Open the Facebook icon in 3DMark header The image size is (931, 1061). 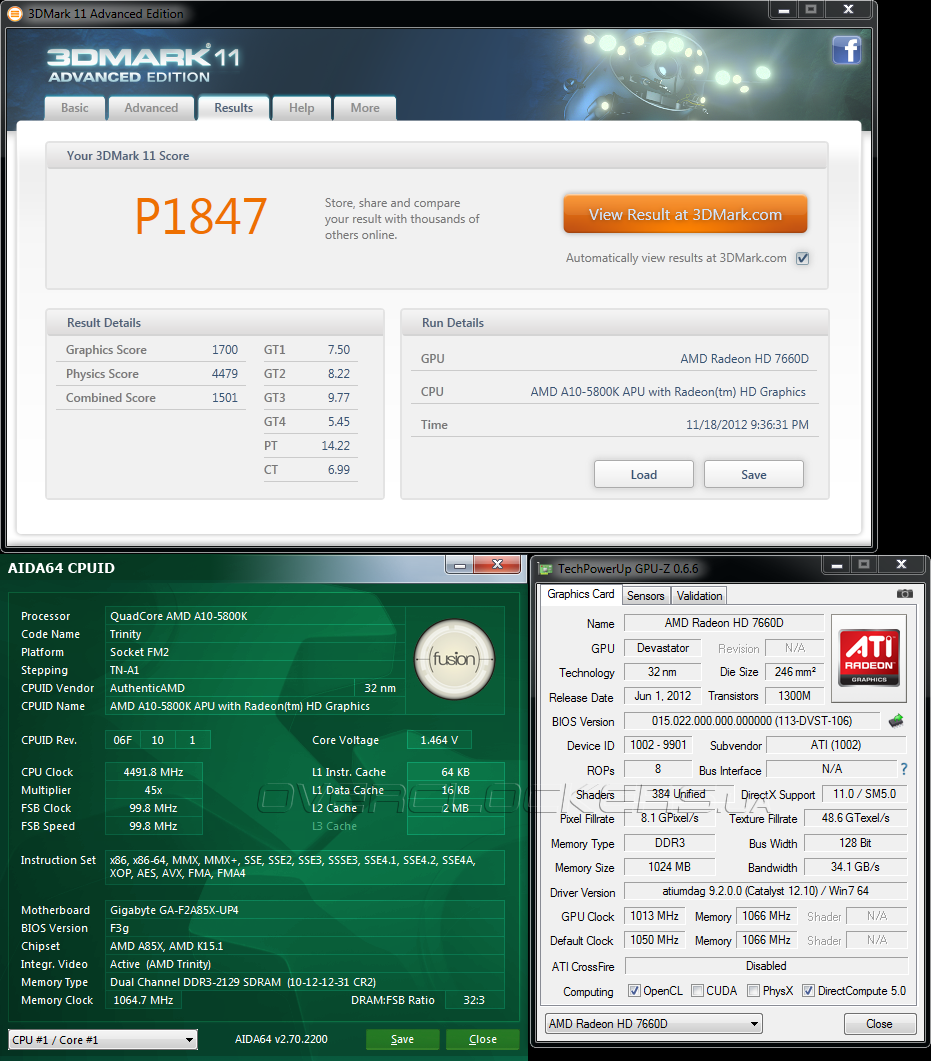[x=846, y=50]
